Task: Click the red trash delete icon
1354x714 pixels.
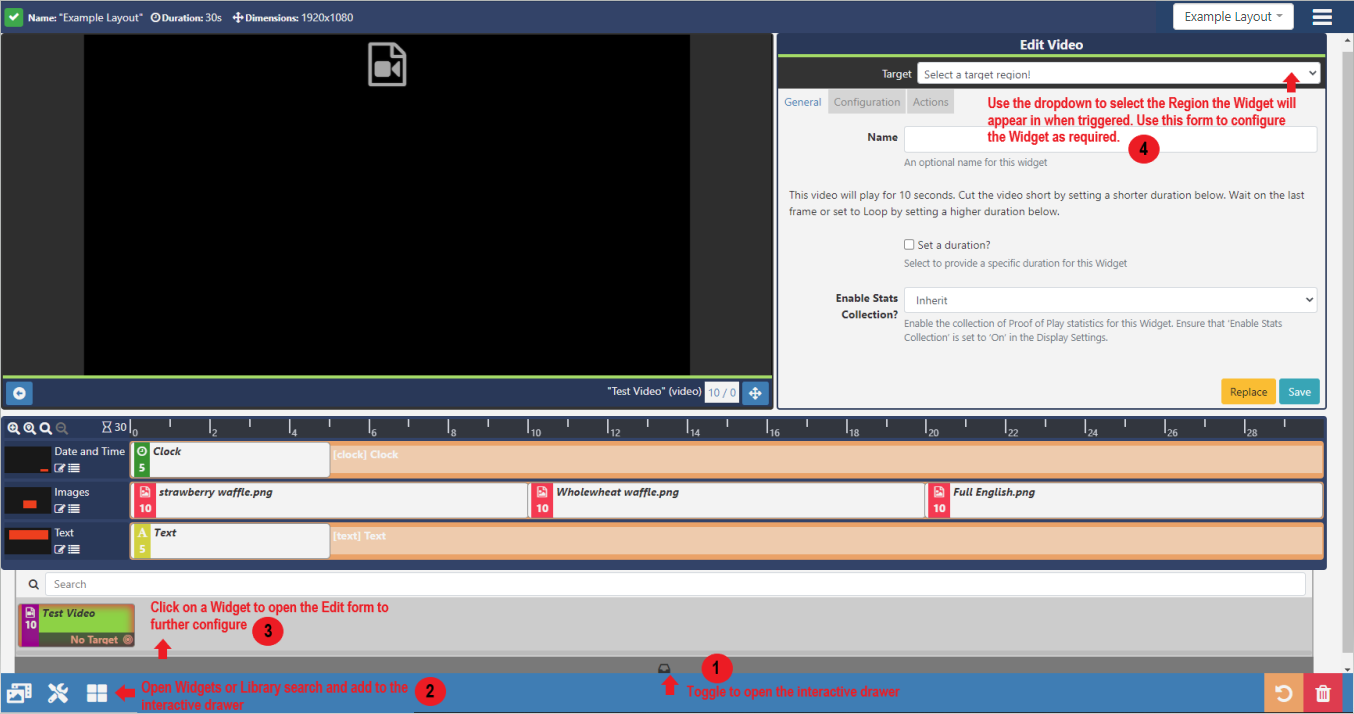Action: pos(1323,693)
